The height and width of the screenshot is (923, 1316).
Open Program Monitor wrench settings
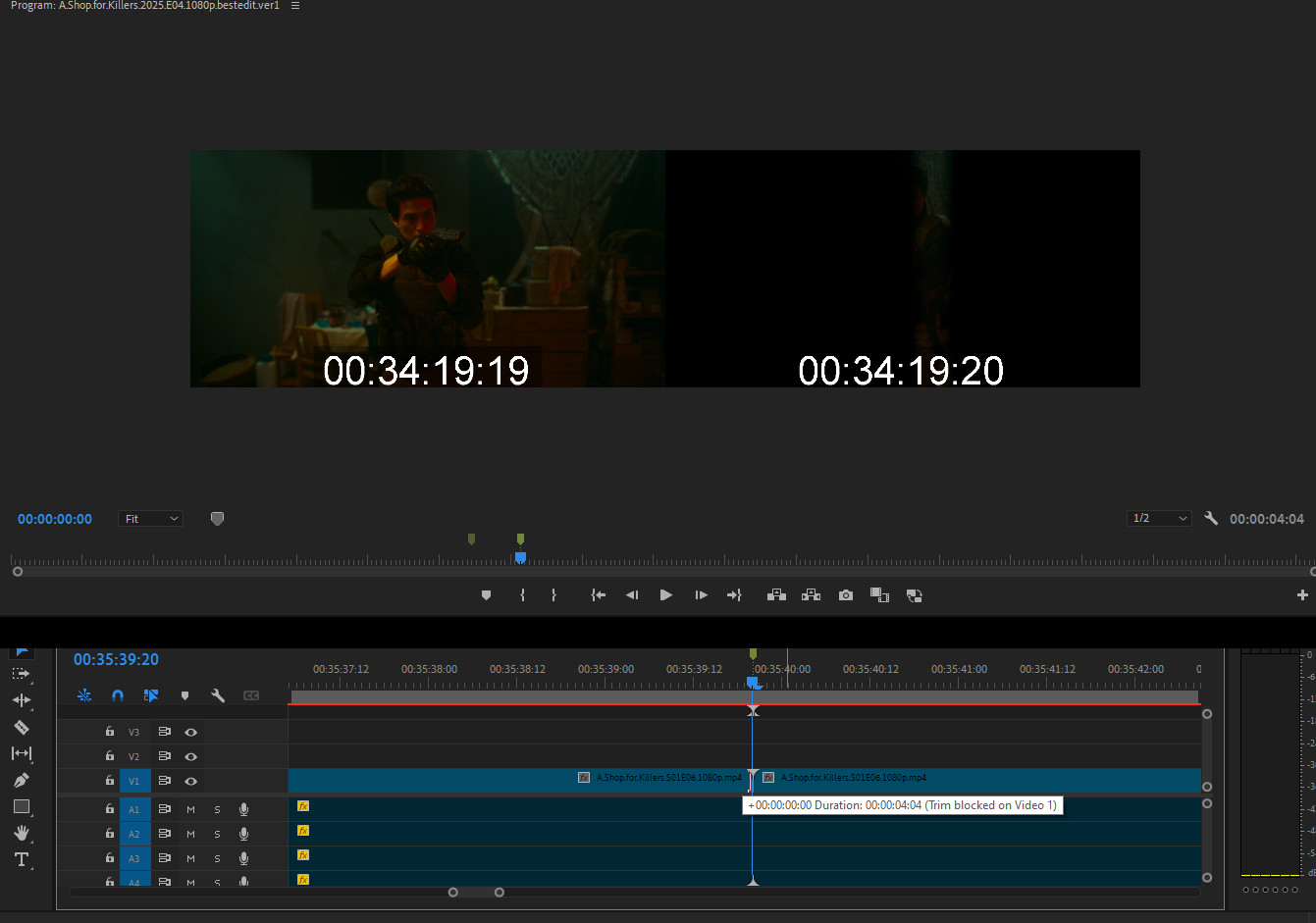(x=1211, y=519)
